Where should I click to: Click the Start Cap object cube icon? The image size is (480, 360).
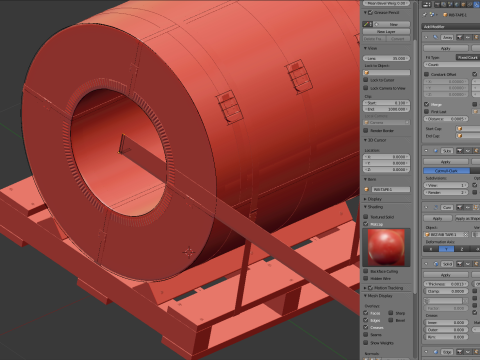pos(460,128)
